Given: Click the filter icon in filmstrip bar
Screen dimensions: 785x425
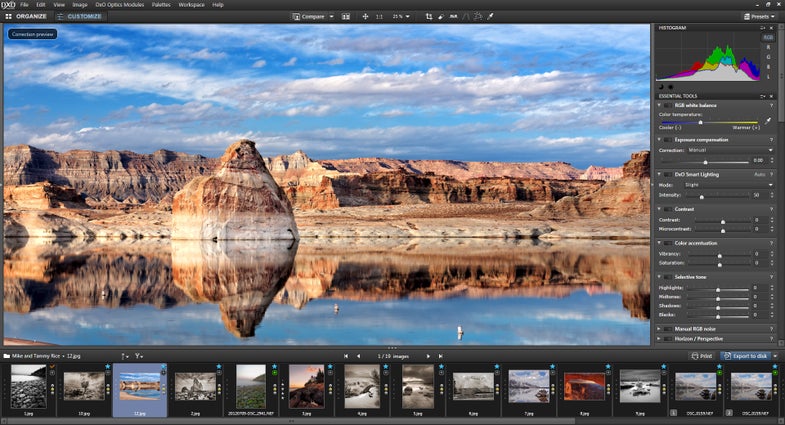Looking at the screenshot, I should coord(139,356).
